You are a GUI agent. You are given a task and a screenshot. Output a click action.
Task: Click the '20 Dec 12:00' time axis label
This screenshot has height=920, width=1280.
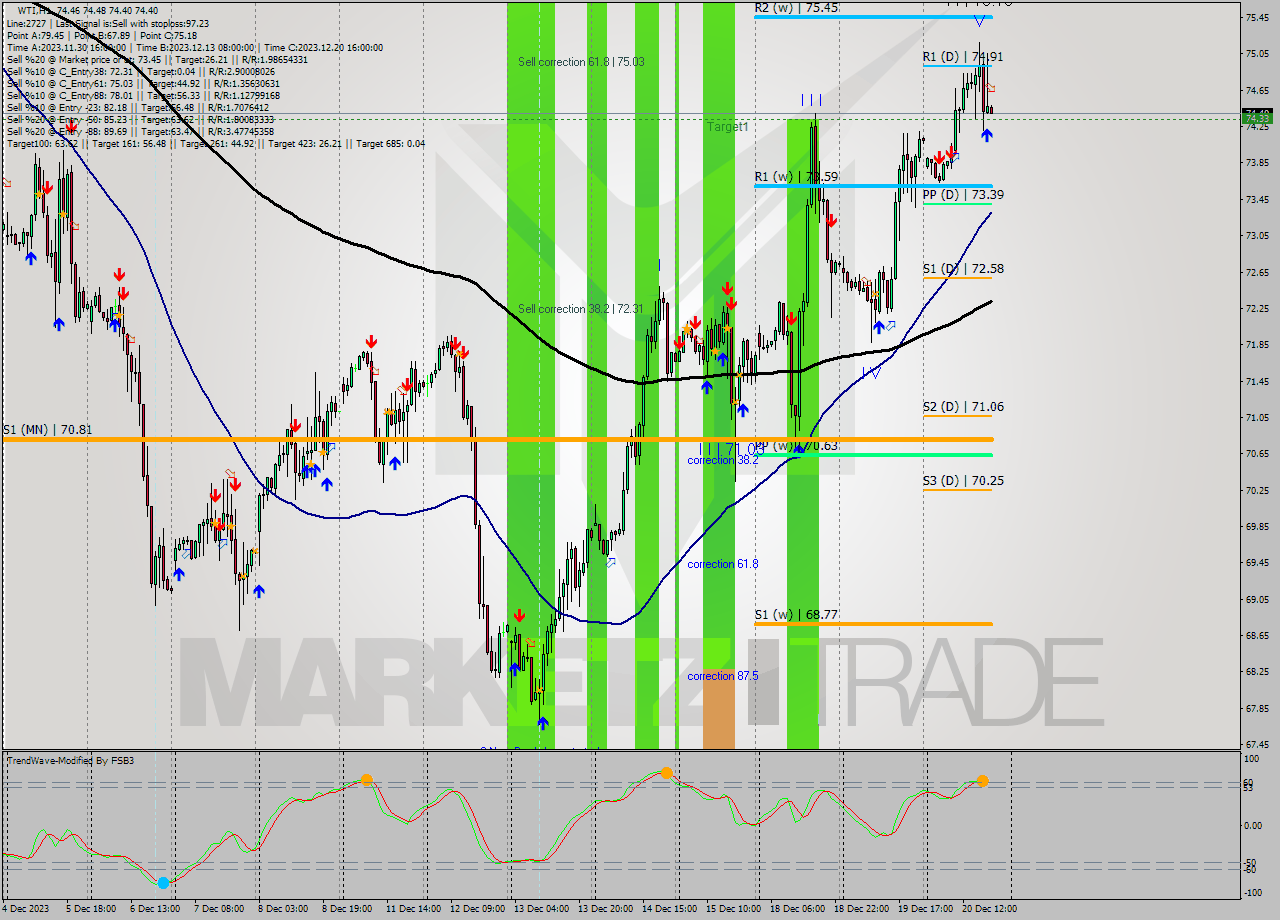pos(990,909)
